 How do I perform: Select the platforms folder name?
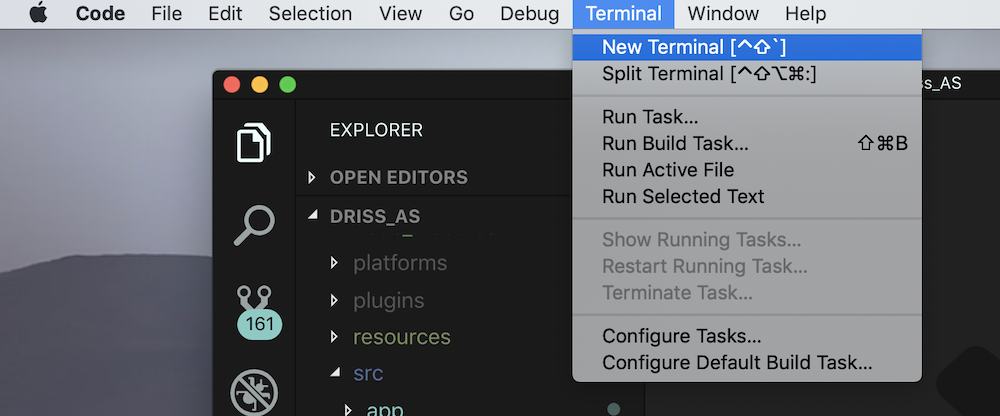400,263
